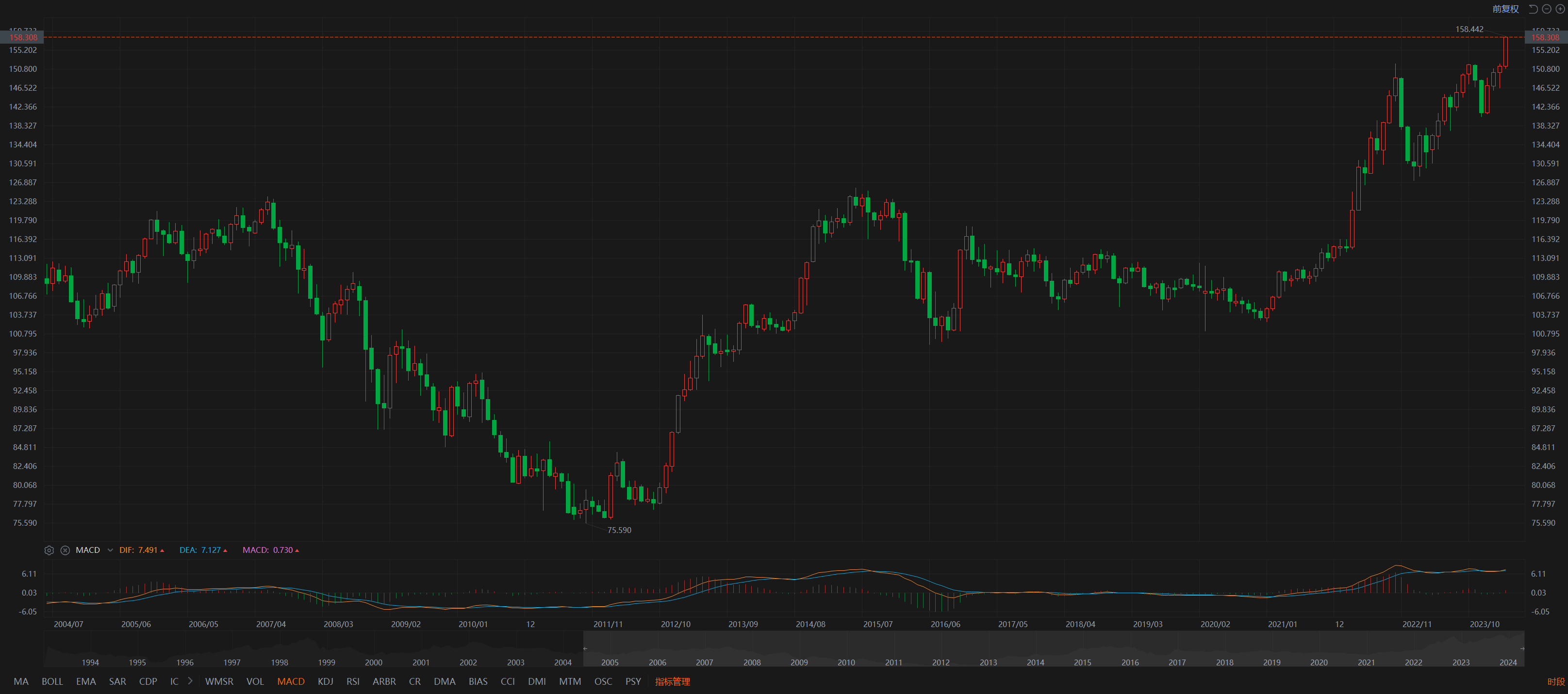Expand more main indicators chevron after IC

pyautogui.click(x=191, y=680)
